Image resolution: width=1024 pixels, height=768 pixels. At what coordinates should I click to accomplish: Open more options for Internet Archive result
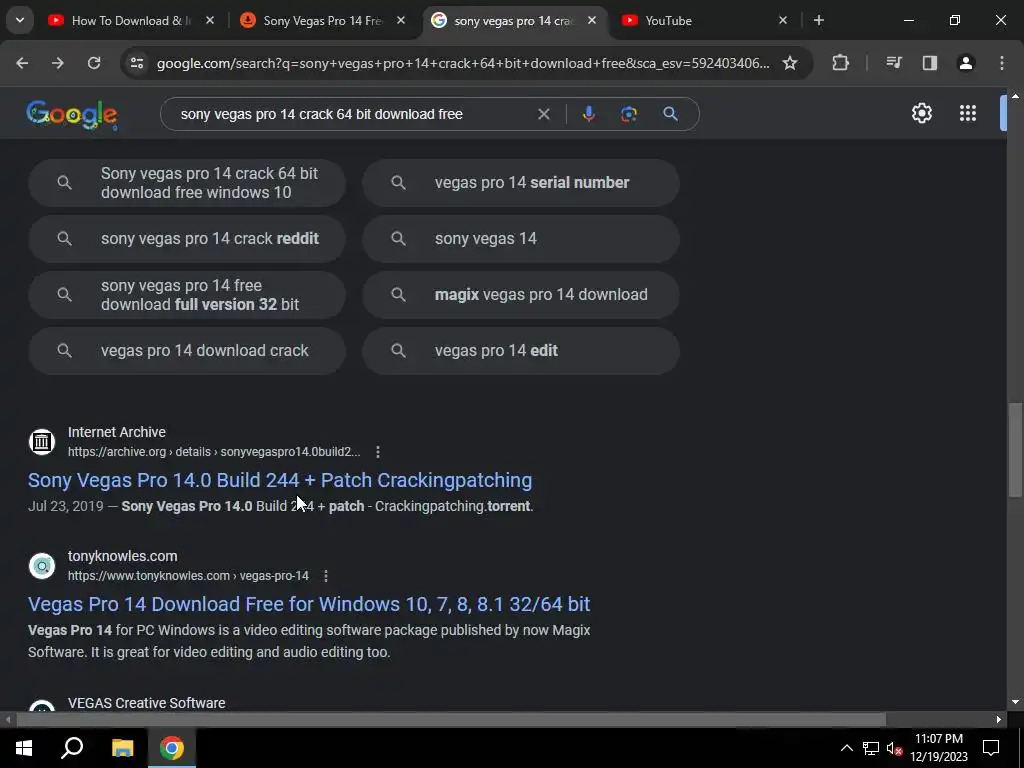[377, 452]
